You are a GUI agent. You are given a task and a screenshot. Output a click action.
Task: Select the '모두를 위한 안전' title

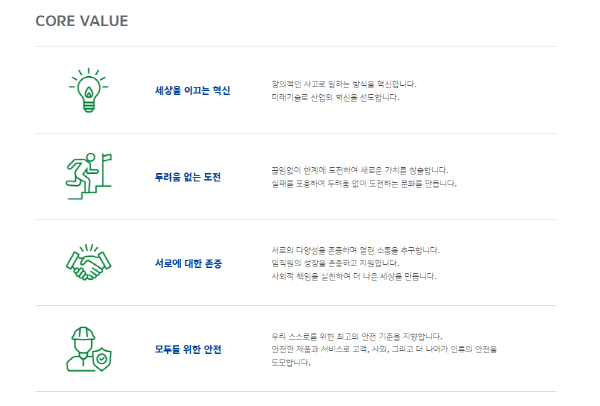click(188, 349)
